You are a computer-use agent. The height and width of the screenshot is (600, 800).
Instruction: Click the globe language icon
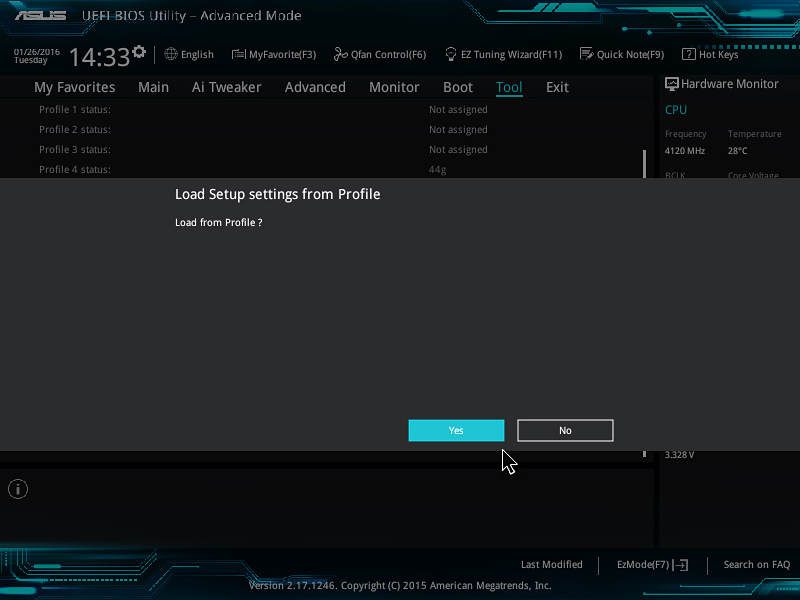pyautogui.click(x=171, y=54)
